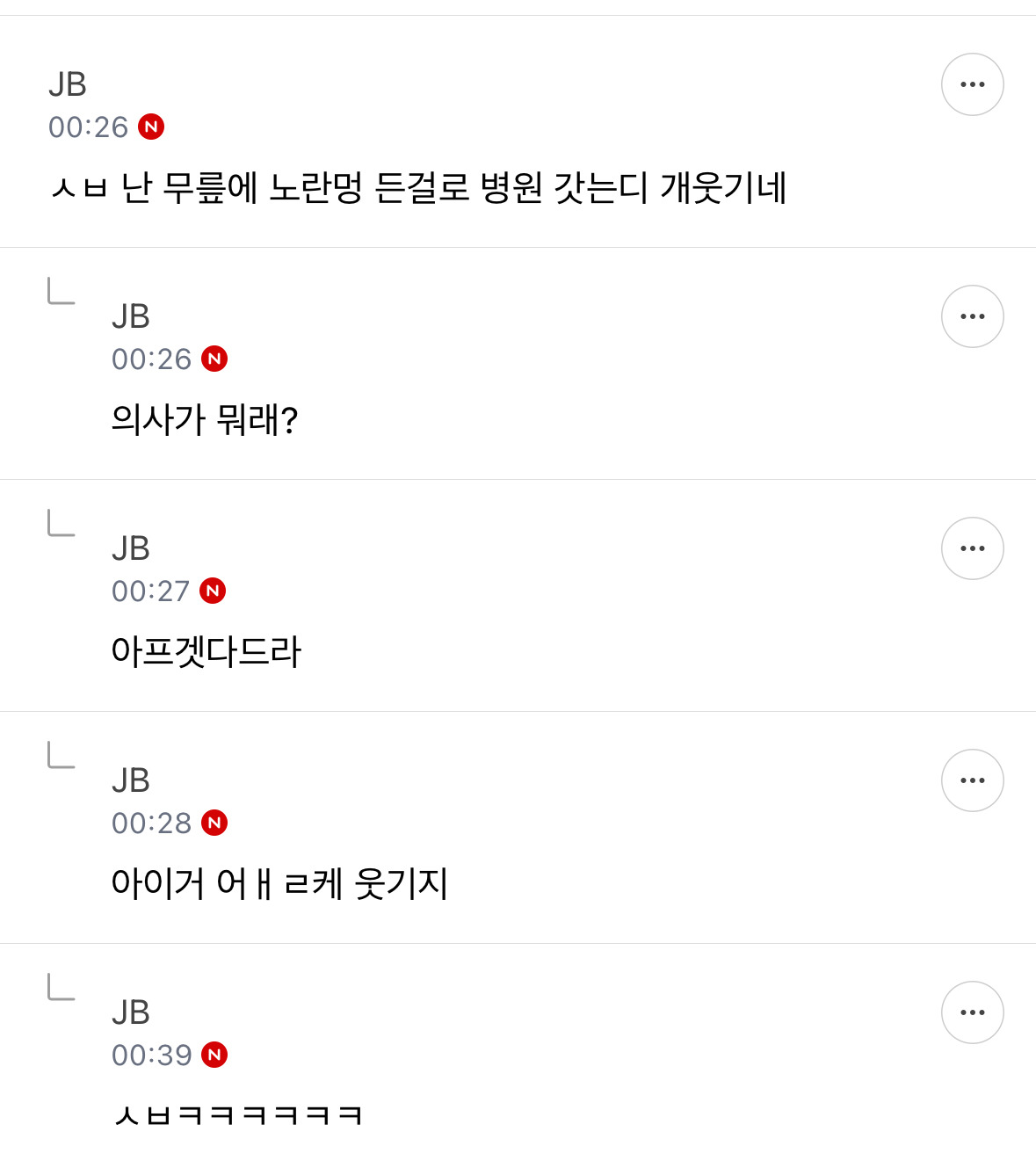Click the reply text "아이거 어ㅐ ㄹ케 웃기지"
The image size is (1036, 1168).
[279, 884]
